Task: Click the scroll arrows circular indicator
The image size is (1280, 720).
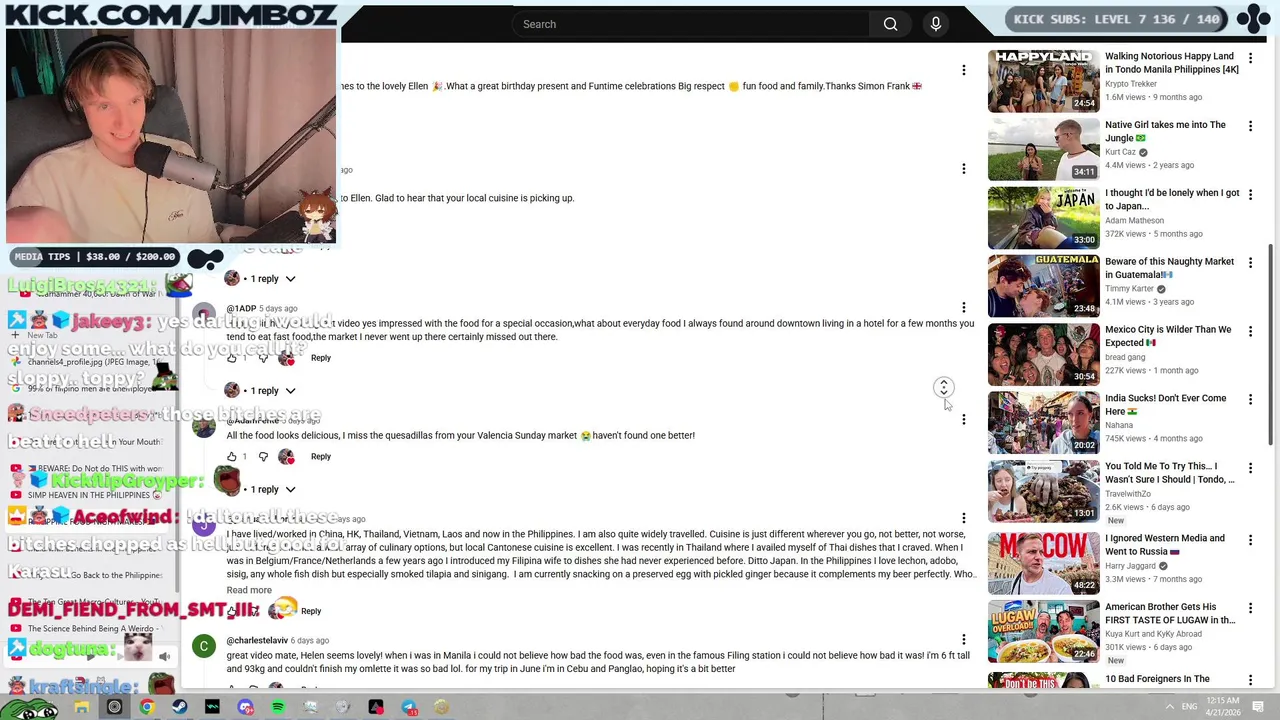Action: tap(943, 387)
